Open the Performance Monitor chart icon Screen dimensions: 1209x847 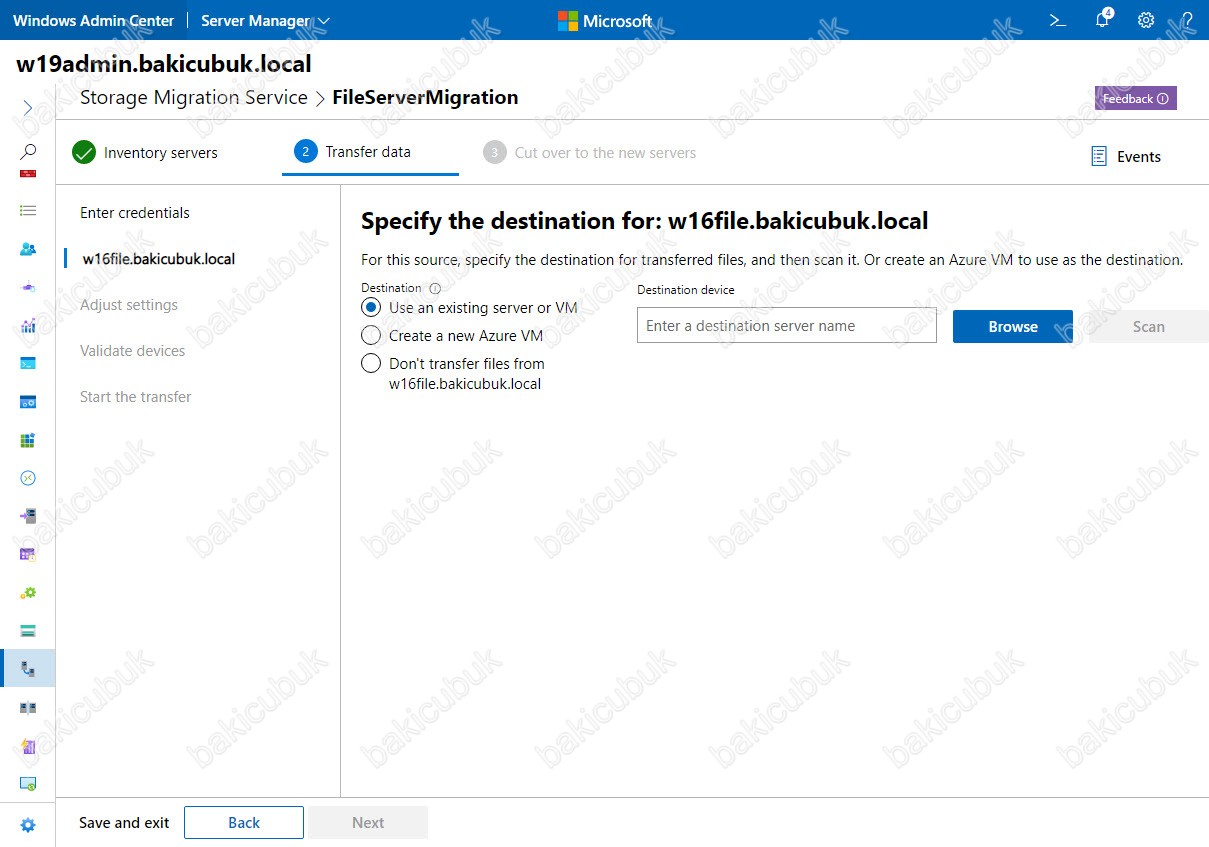[28, 325]
